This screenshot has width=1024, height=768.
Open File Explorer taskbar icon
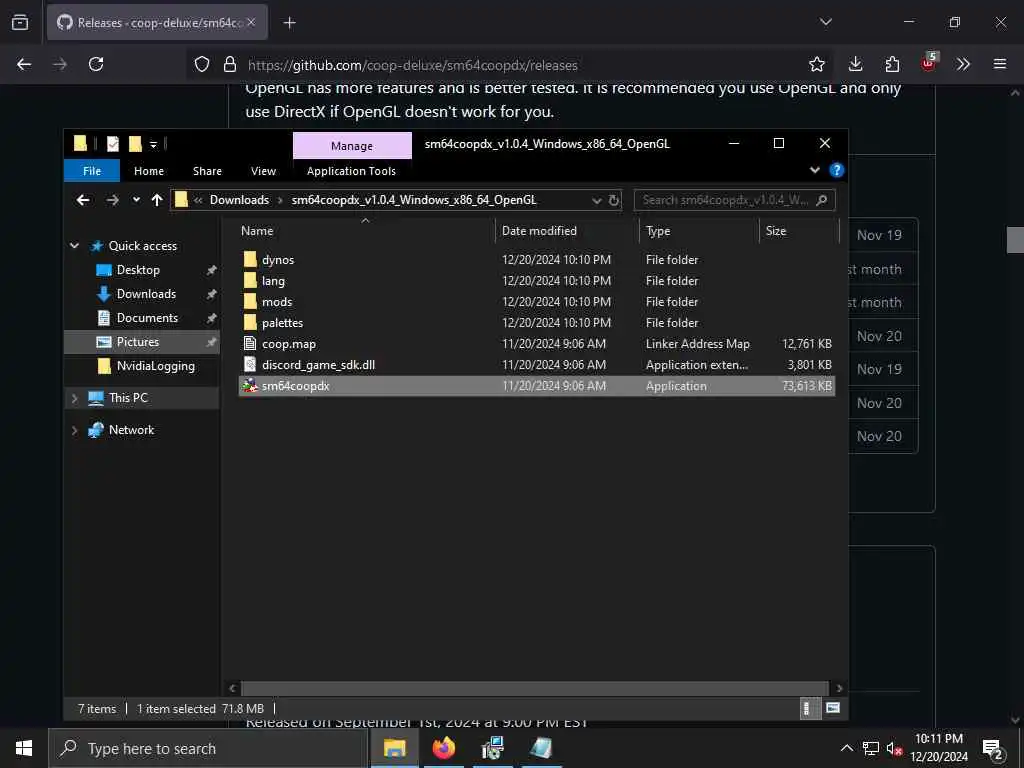394,748
